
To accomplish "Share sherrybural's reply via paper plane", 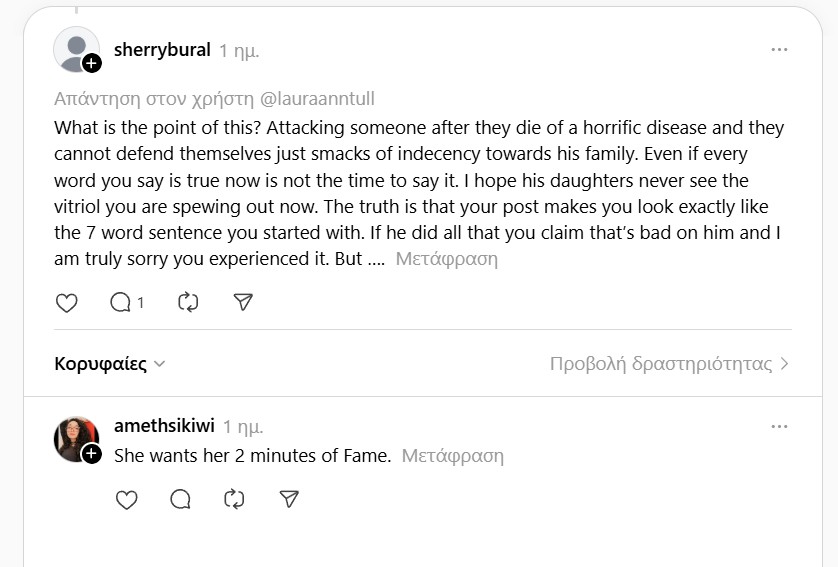I will tap(243, 302).
